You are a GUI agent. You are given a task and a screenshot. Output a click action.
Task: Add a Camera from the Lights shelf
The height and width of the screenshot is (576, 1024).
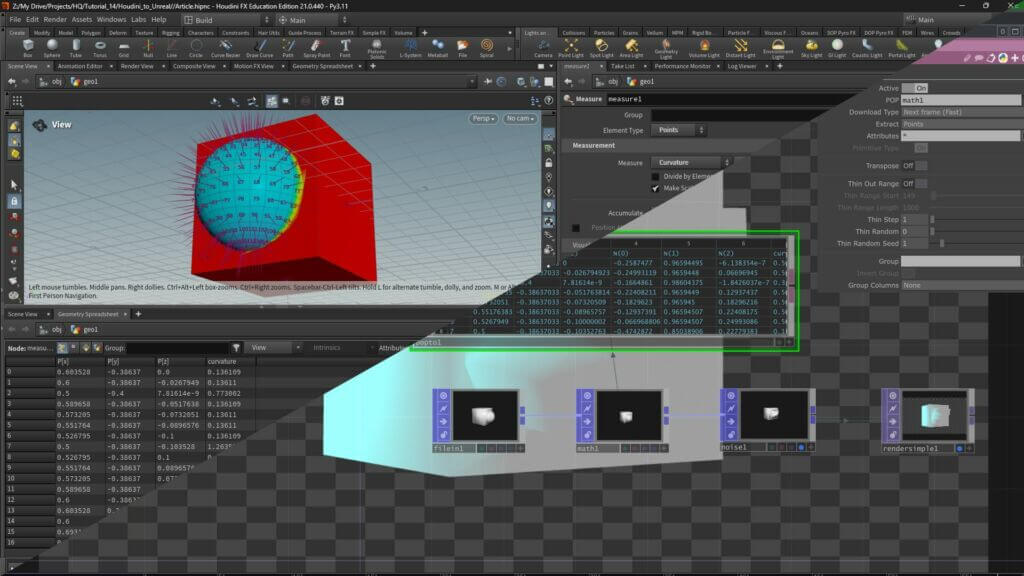click(x=543, y=48)
